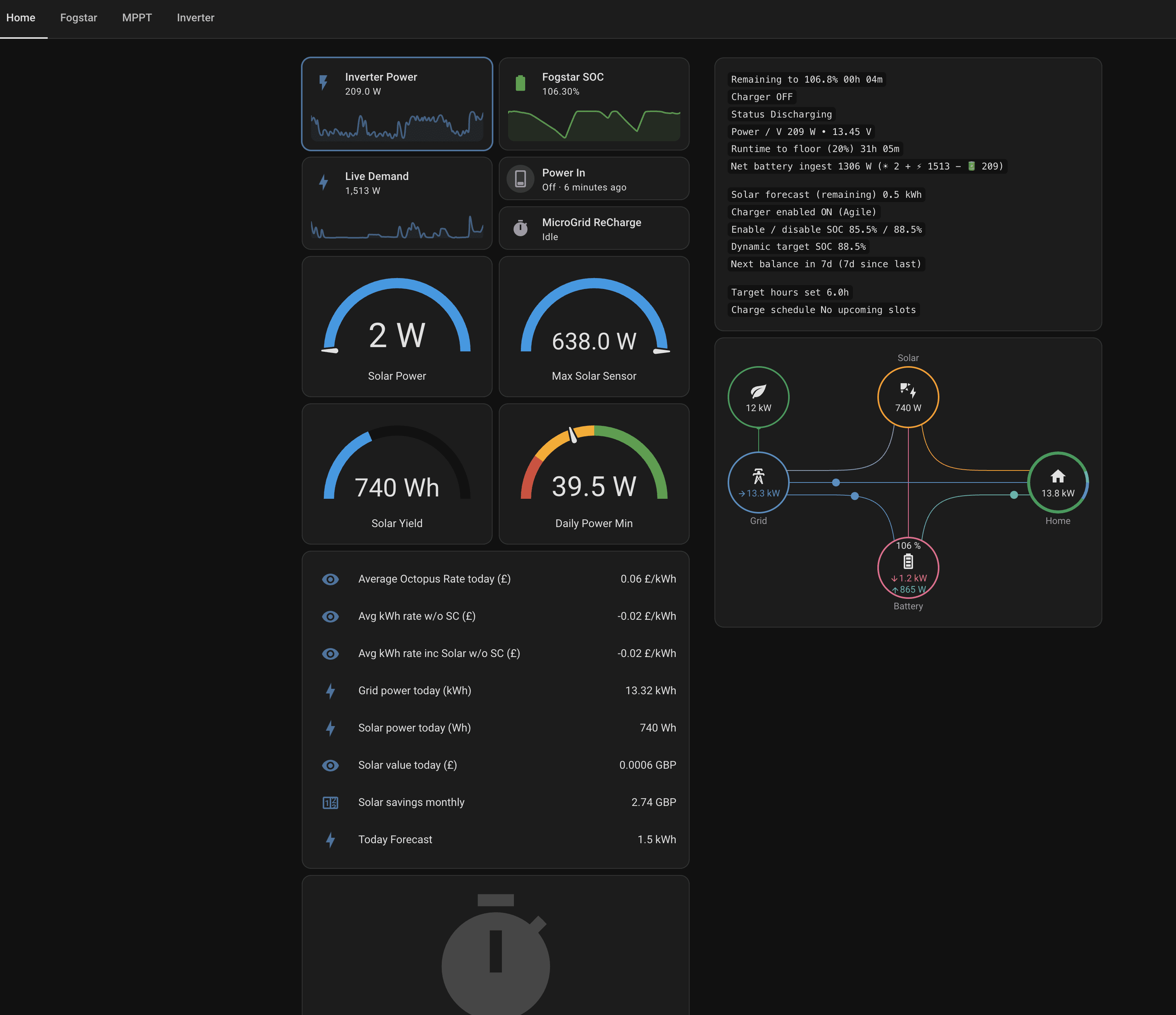Click eye icon beside Average Octopus Rate
This screenshot has width=1176, height=1015.
330,579
